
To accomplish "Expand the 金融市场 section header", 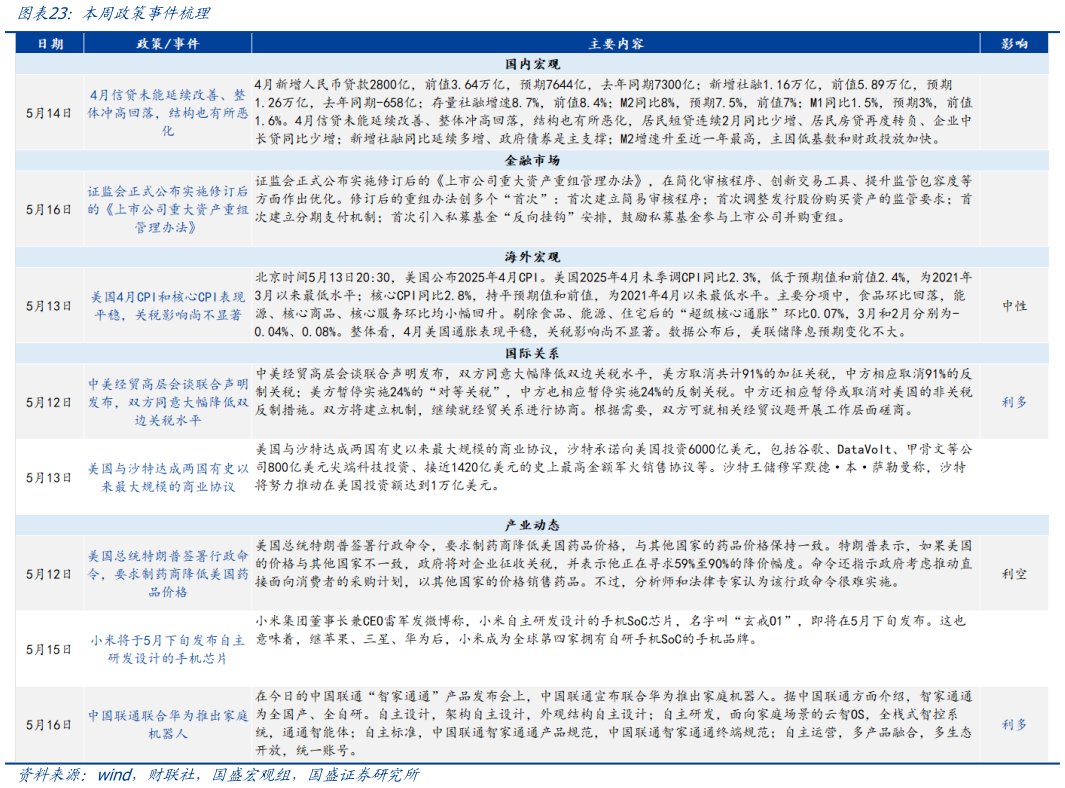I will tap(532, 161).
